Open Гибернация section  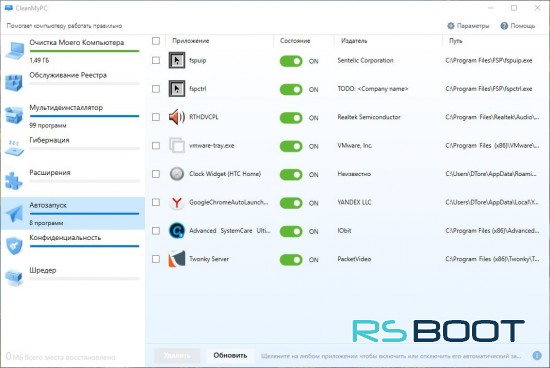(73, 148)
